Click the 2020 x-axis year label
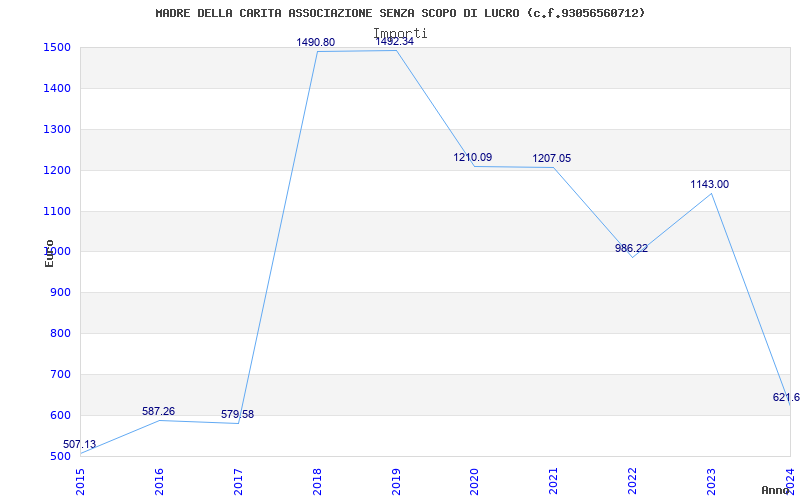The image size is (800, 500). tap(474, 482)
